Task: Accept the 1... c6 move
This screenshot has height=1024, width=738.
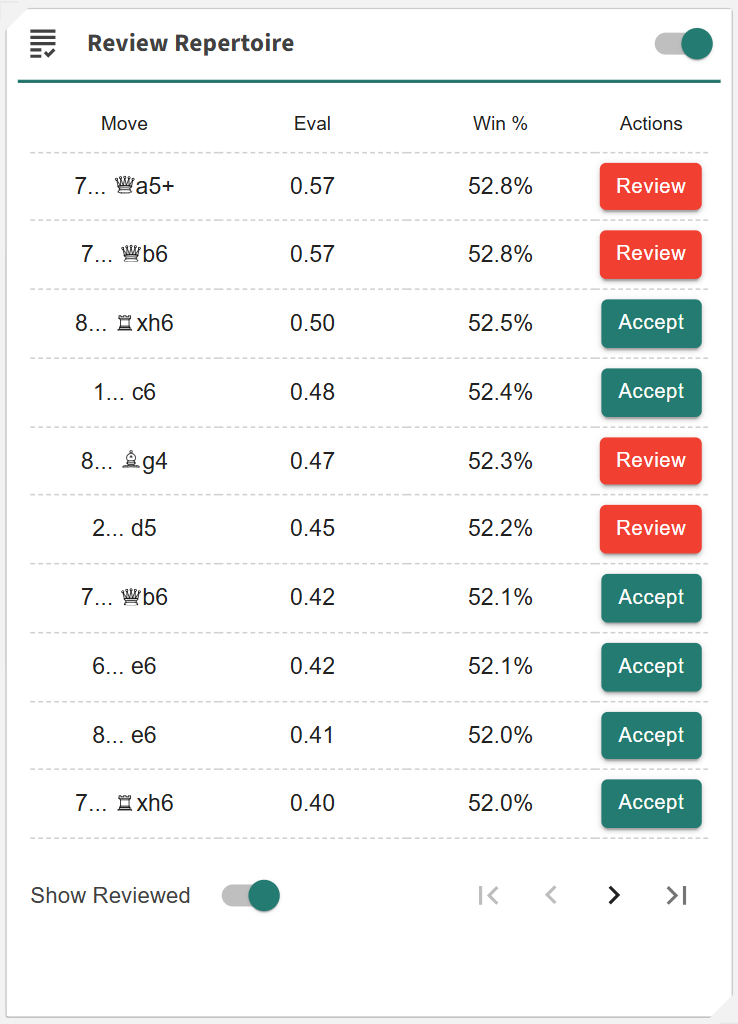Action: (x=650, y=392)
